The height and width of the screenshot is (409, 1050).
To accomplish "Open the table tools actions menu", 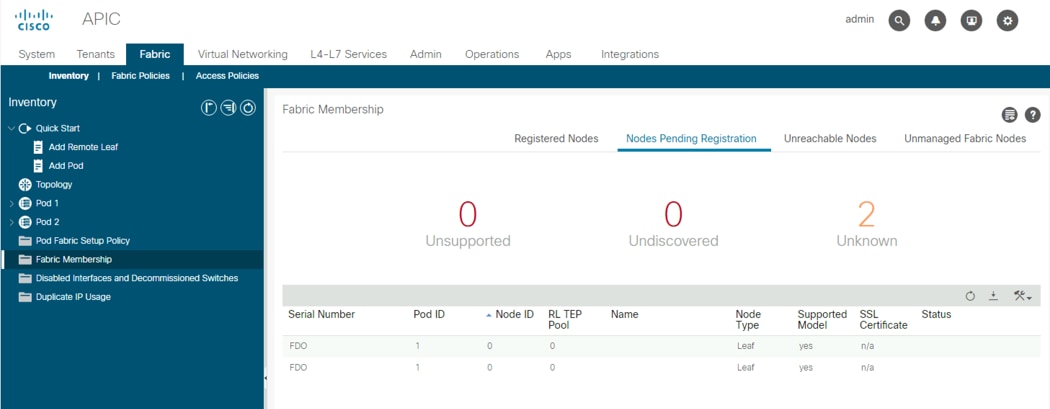I will pyautogui.click(x=1023, y=296).
